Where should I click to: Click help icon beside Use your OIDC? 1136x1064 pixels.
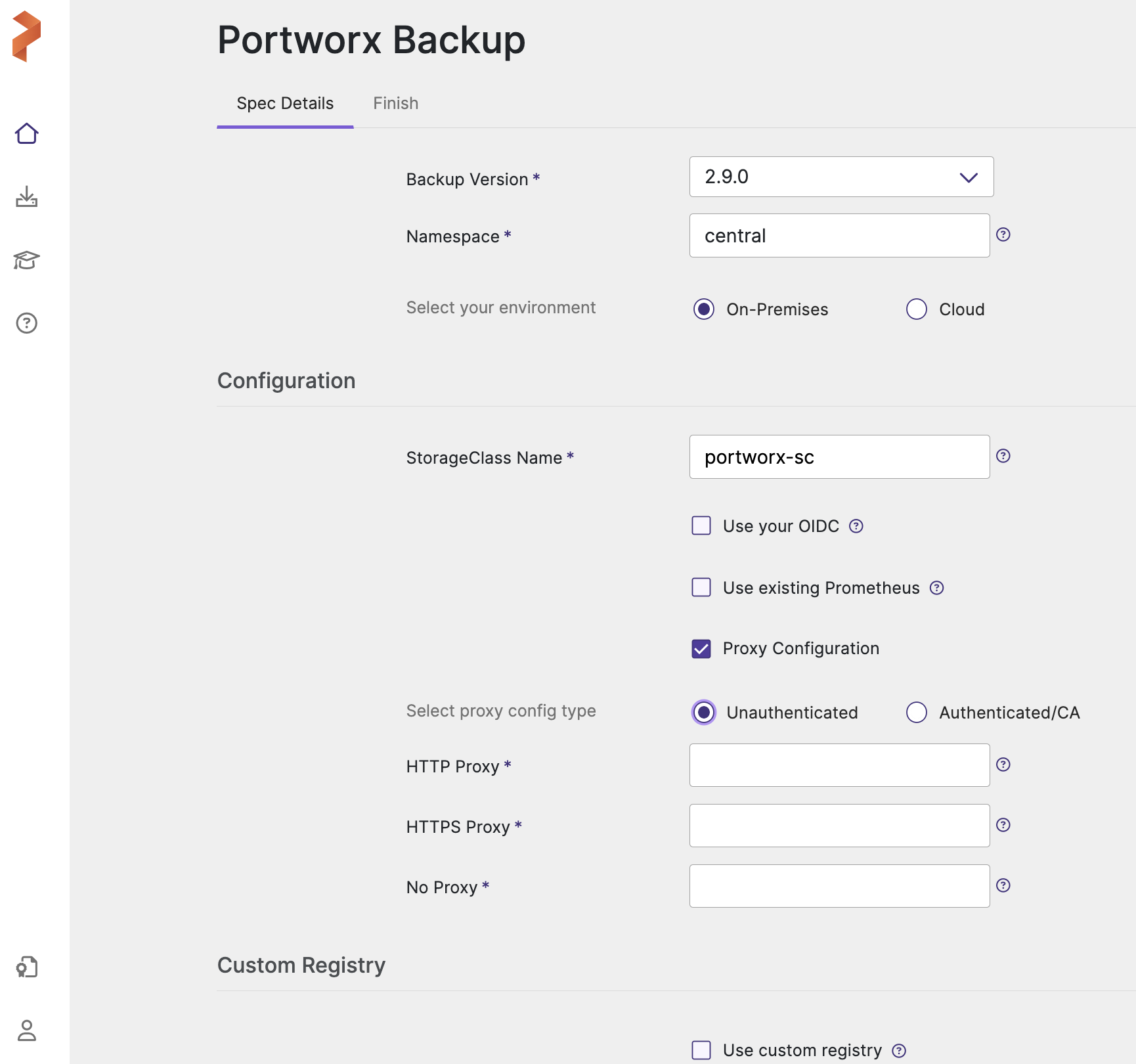[x=856, y=526]
